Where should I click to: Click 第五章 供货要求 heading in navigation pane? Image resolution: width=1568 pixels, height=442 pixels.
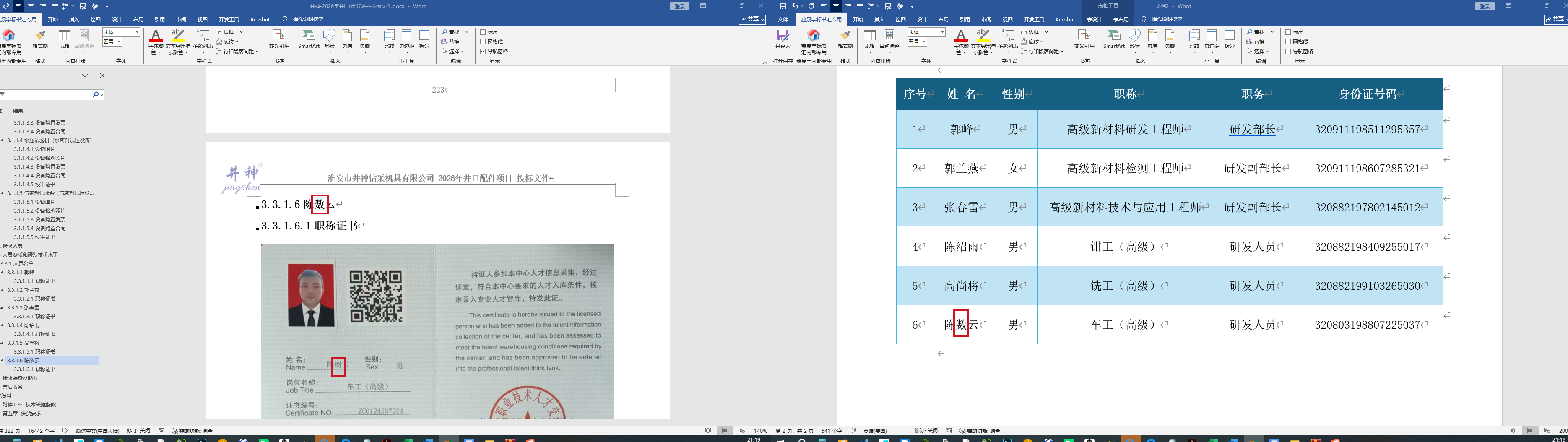coord(22,413)
